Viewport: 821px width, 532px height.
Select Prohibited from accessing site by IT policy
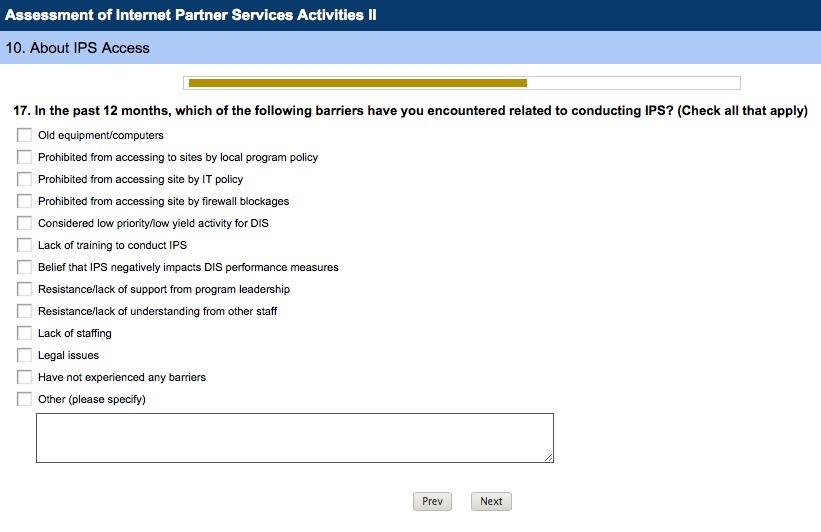coord(24,179)
